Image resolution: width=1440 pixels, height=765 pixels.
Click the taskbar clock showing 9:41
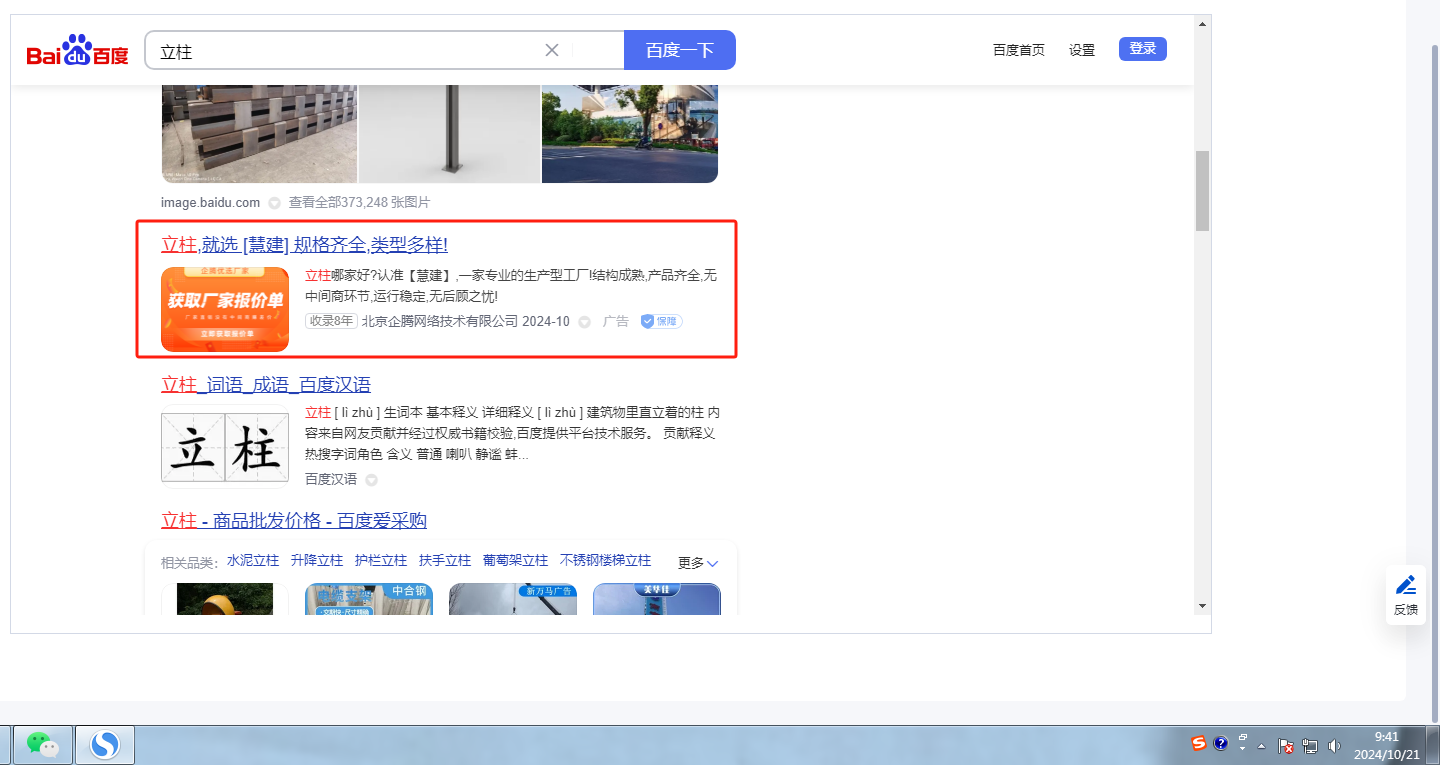pos(1387,745)
